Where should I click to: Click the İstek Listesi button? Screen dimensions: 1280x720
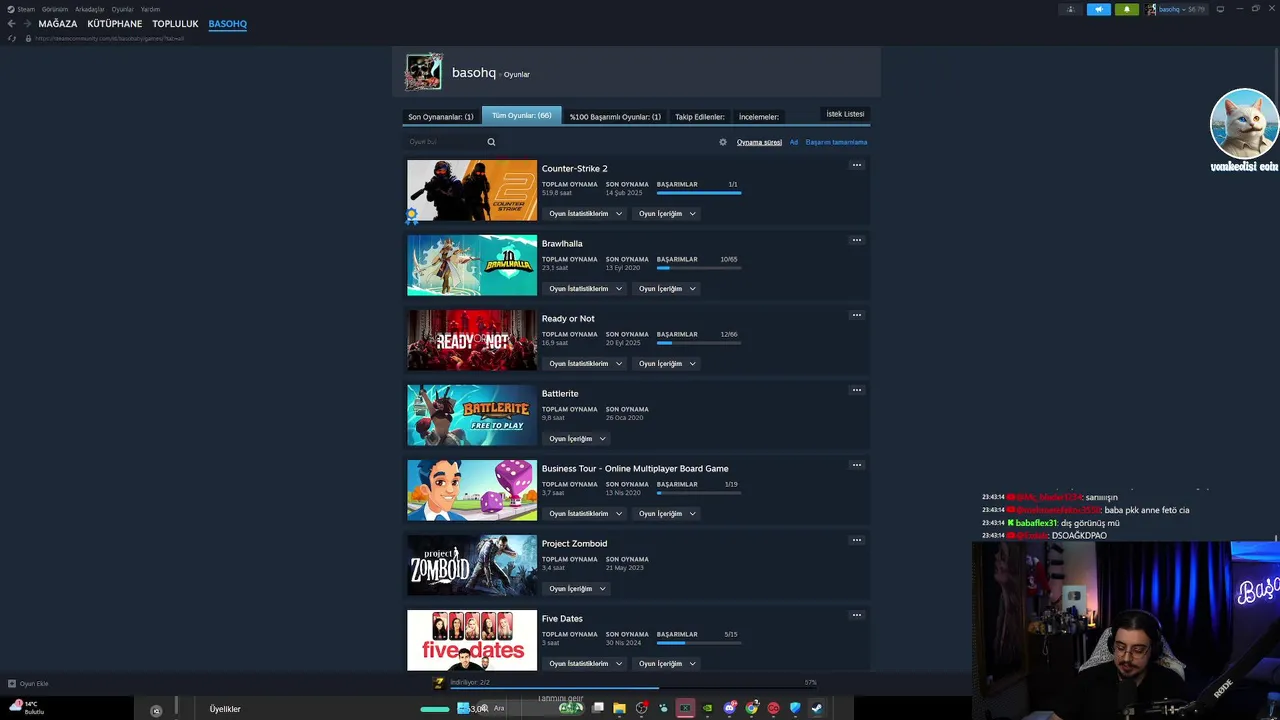[x=845, y=114]
